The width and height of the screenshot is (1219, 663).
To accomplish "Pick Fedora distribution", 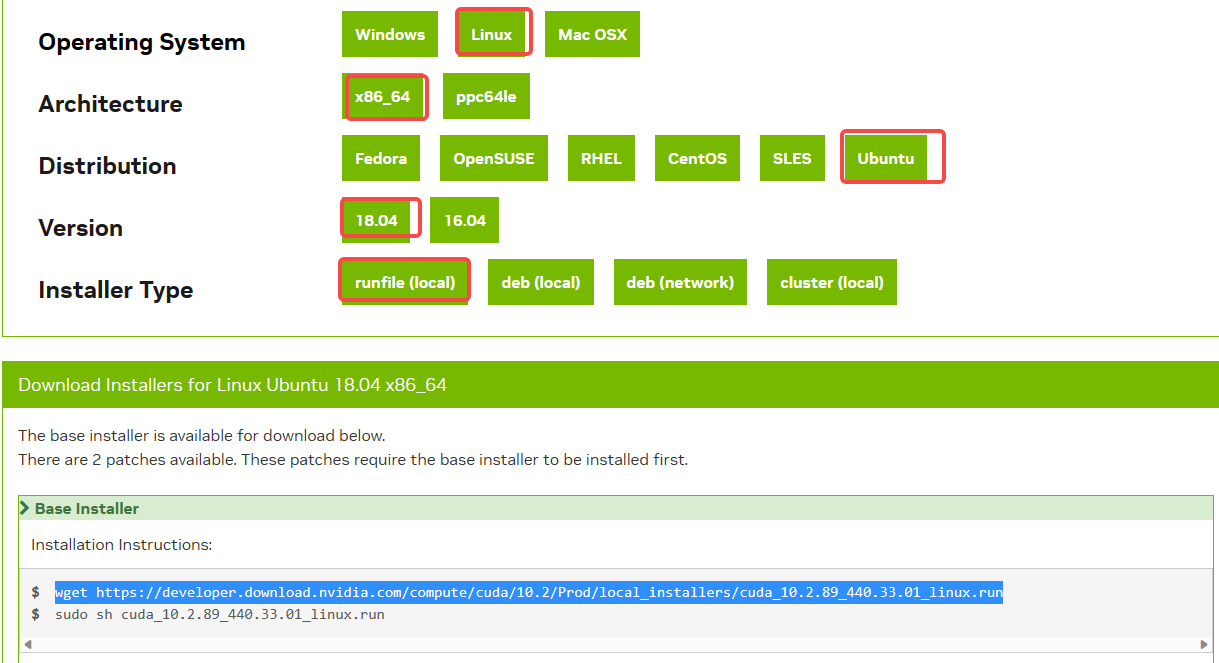I will 381,159.
